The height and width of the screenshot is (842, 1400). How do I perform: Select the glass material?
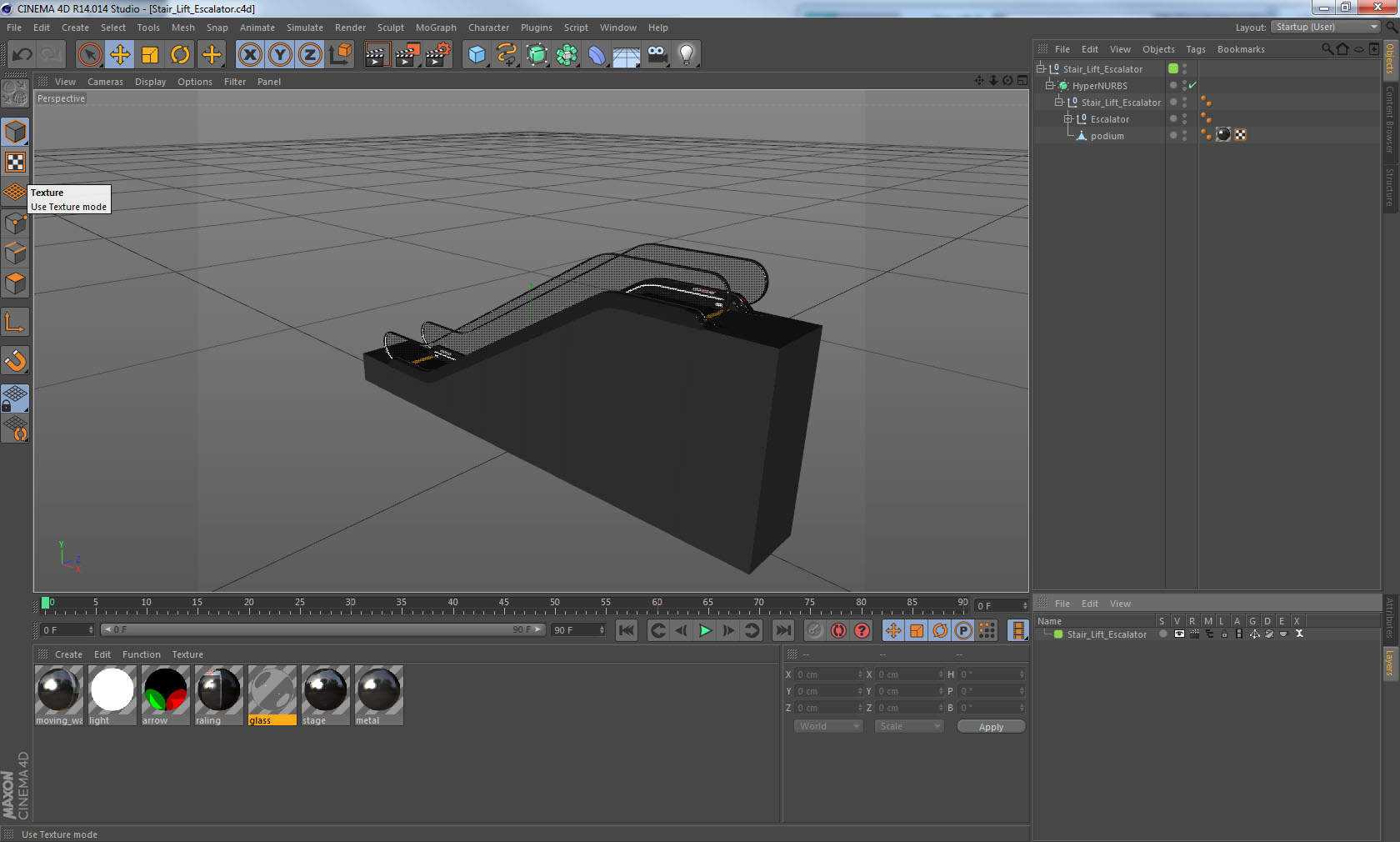coord(272,695)
